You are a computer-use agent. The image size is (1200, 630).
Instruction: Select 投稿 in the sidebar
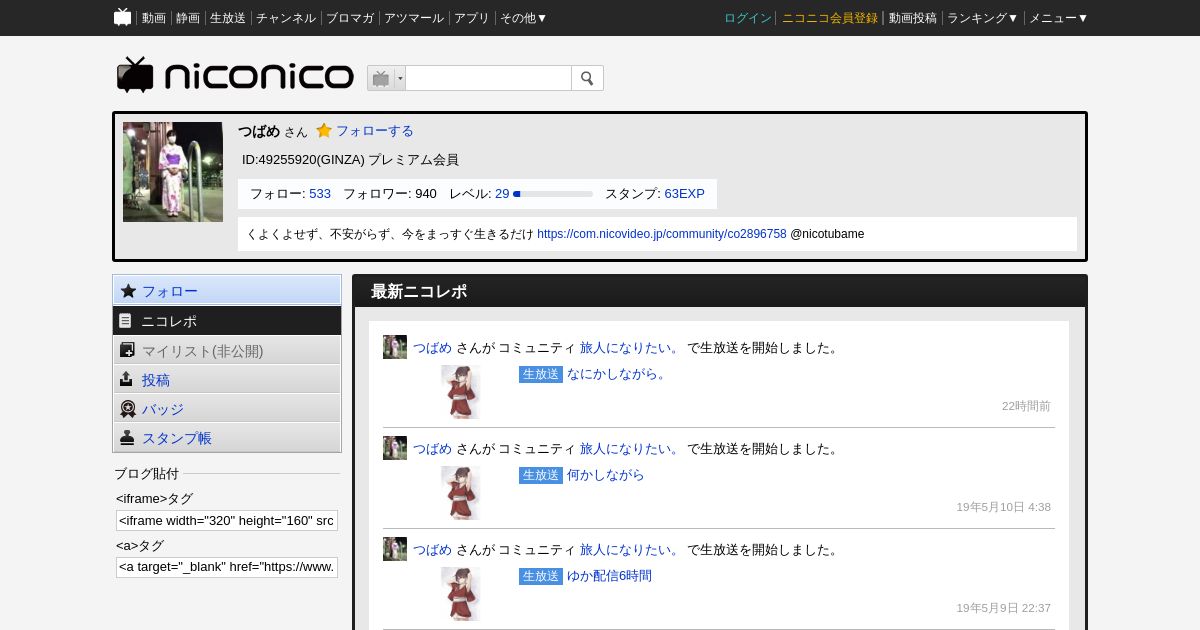[227, 379]
